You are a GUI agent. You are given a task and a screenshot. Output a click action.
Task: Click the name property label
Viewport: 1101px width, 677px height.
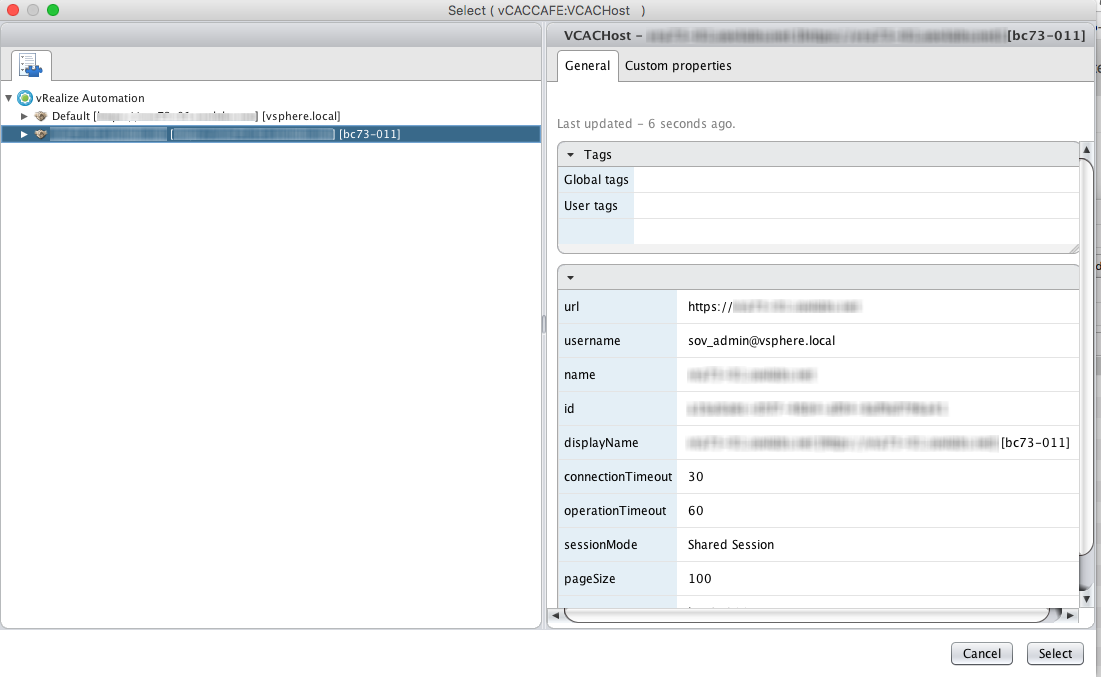[579, 375]
